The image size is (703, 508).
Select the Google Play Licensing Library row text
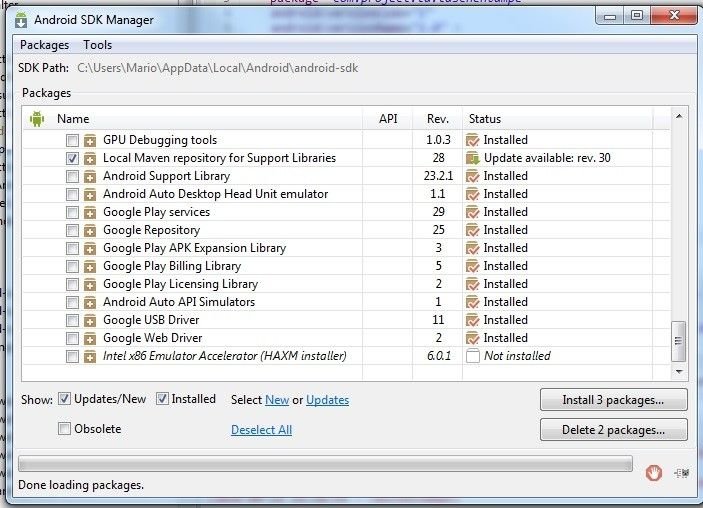tap(180, 284)
